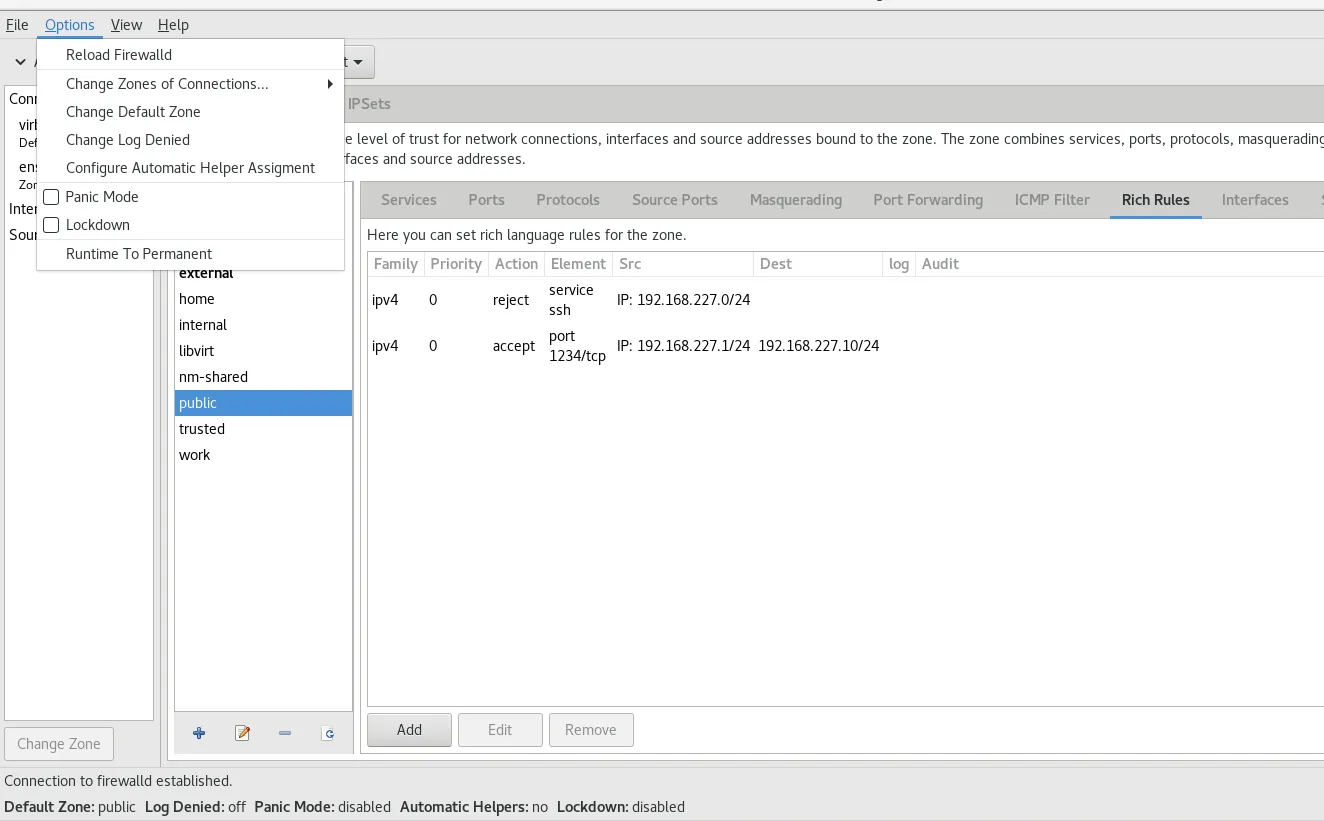
Task: Click the Change Zone button
Action: click(x=59, y=744)
